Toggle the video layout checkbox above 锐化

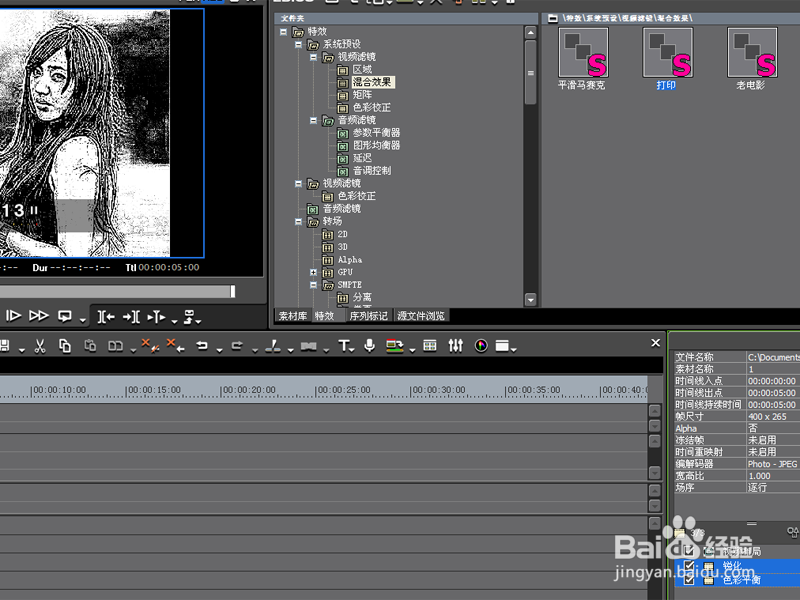point(689,551)
